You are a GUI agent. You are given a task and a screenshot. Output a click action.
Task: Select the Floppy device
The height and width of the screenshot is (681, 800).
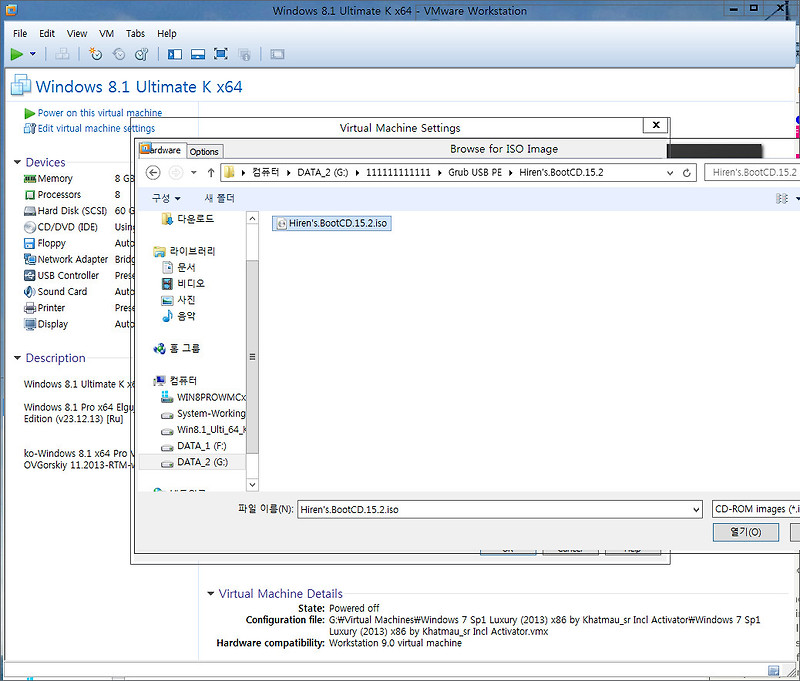click(x=52, y=243)
